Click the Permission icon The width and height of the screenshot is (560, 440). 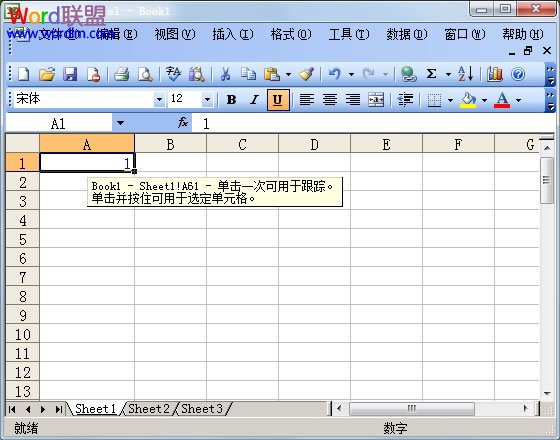(94, 74)
